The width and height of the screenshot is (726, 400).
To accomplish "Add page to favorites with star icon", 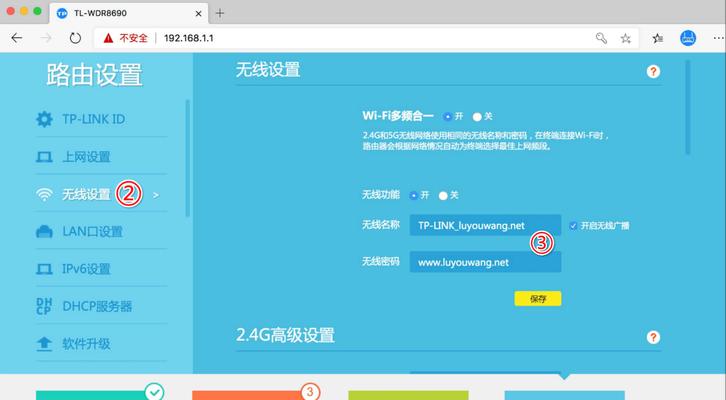I will point(626,38).
